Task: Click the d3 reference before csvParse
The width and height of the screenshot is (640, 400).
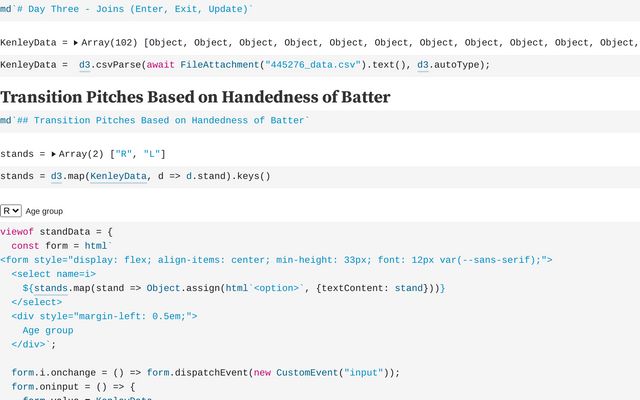Action: click(90, 65)
